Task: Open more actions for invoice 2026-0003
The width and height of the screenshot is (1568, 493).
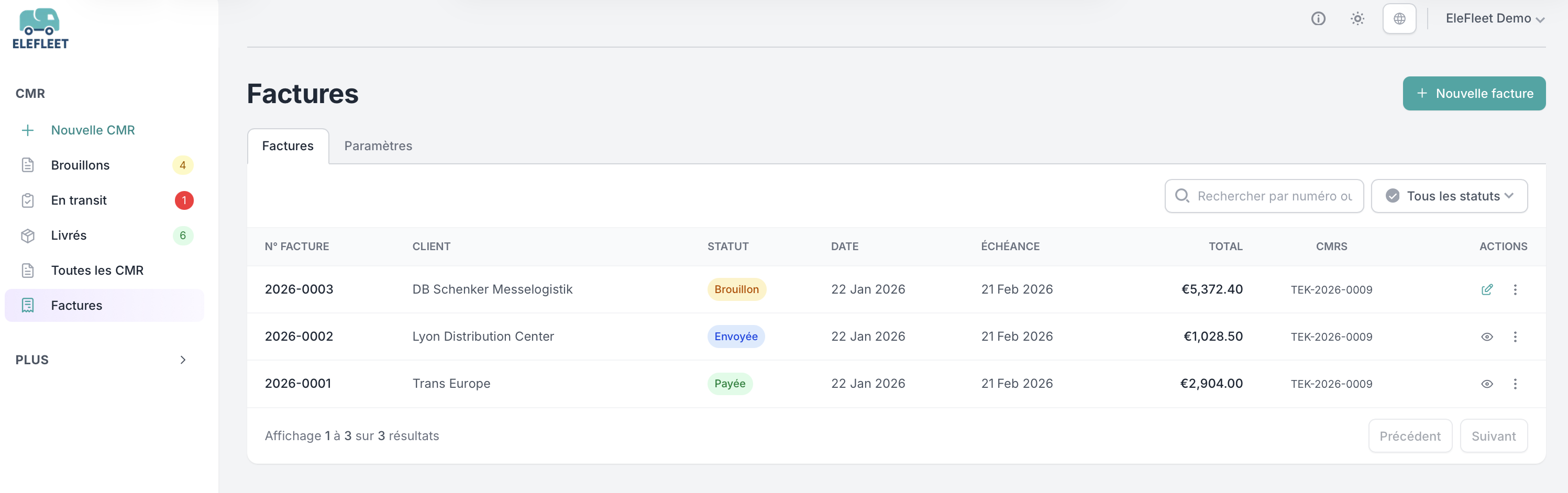Action: coord(1515,290)
